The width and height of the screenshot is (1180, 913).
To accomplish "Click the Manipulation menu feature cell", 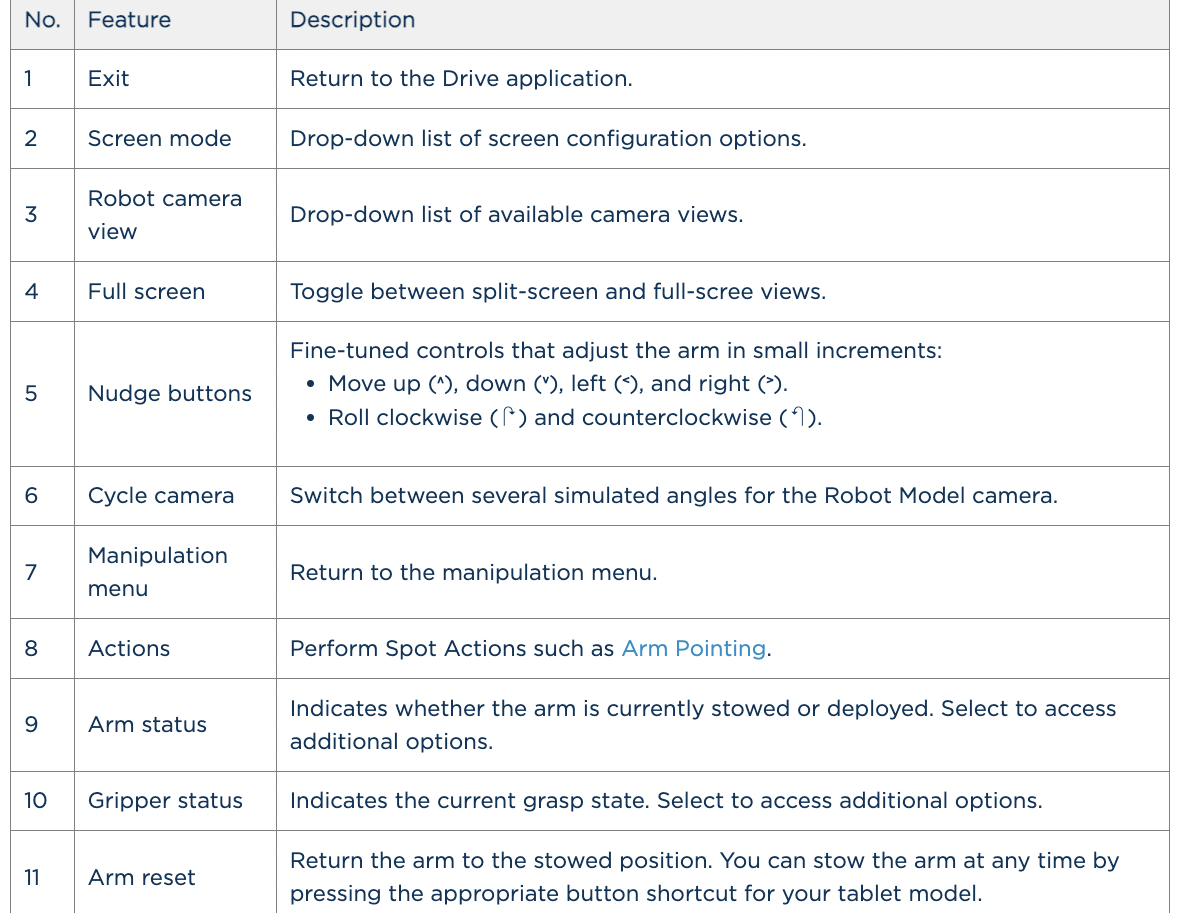I will [x=157, y=572].
